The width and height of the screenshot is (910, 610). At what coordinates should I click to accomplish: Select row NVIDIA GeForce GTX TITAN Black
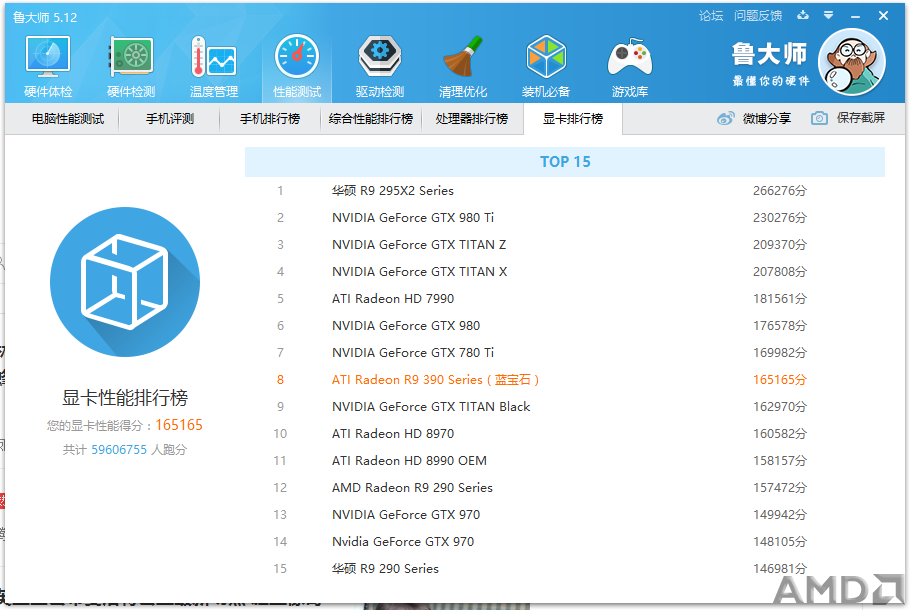565,406
